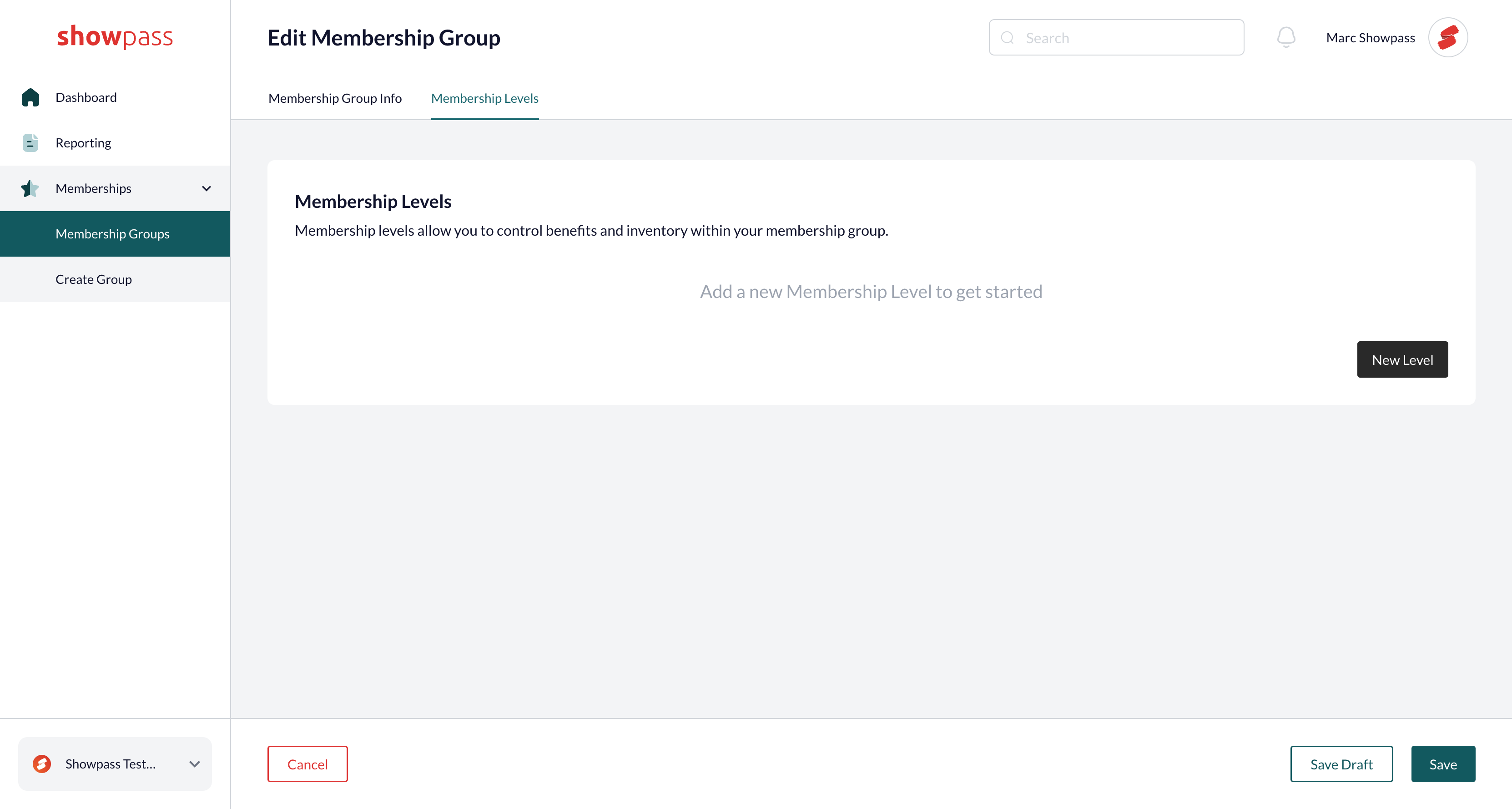Click the Cancel button
This screenshot has width=1512, height=809.
point(307,764)
